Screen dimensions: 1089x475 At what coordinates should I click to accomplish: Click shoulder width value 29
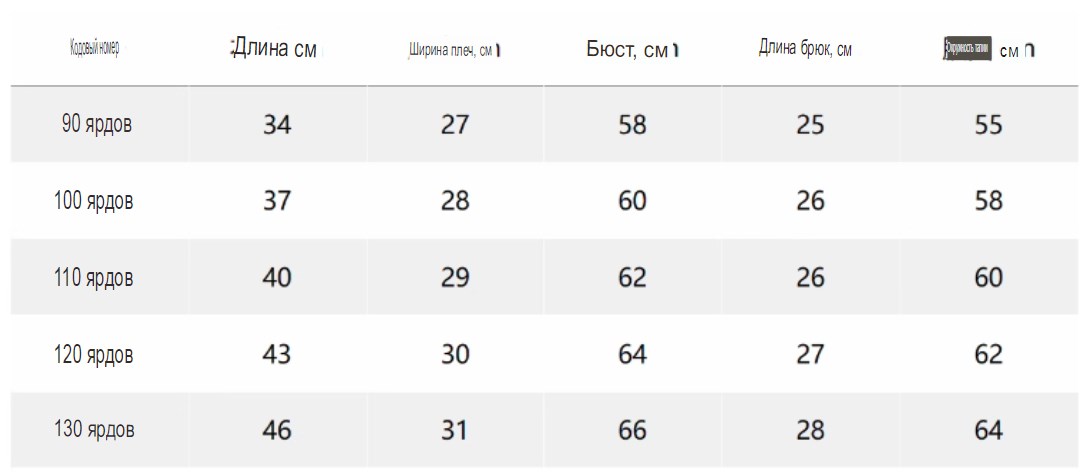[455, 278]
